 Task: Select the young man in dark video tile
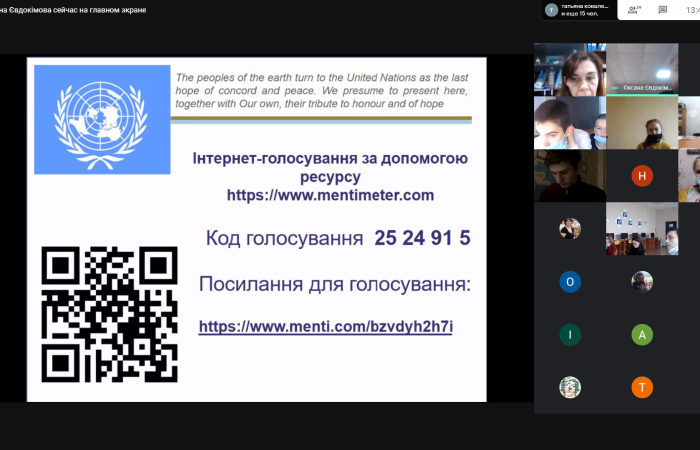tap(570, 176)
